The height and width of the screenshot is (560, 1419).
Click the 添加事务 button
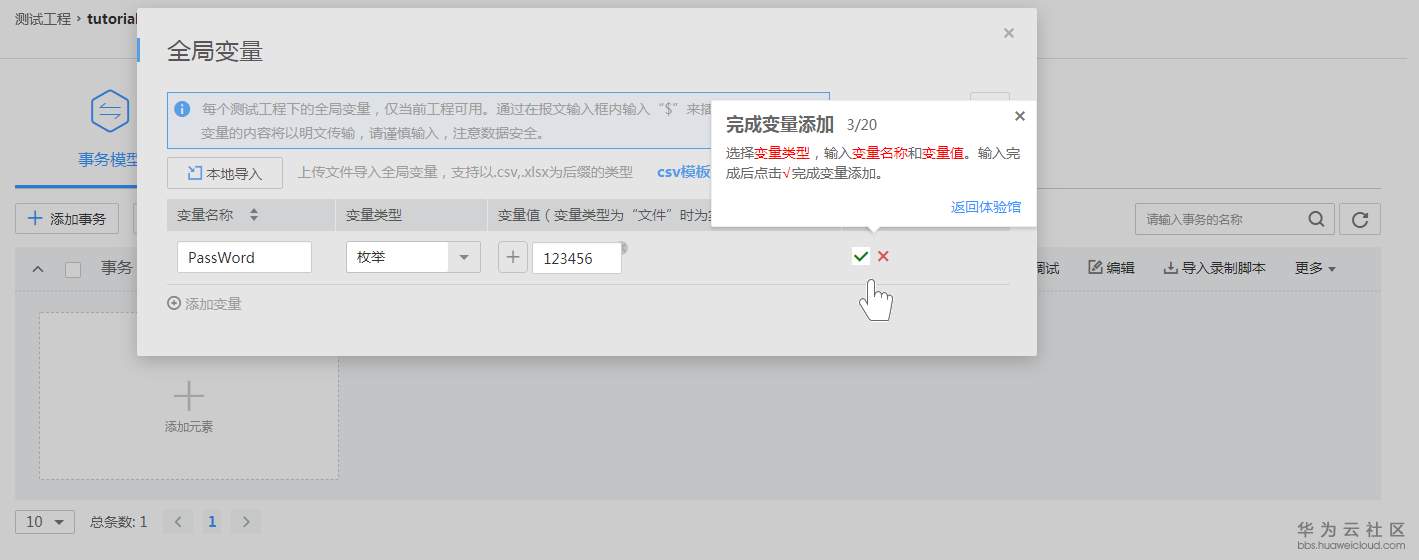coord(67,219)
